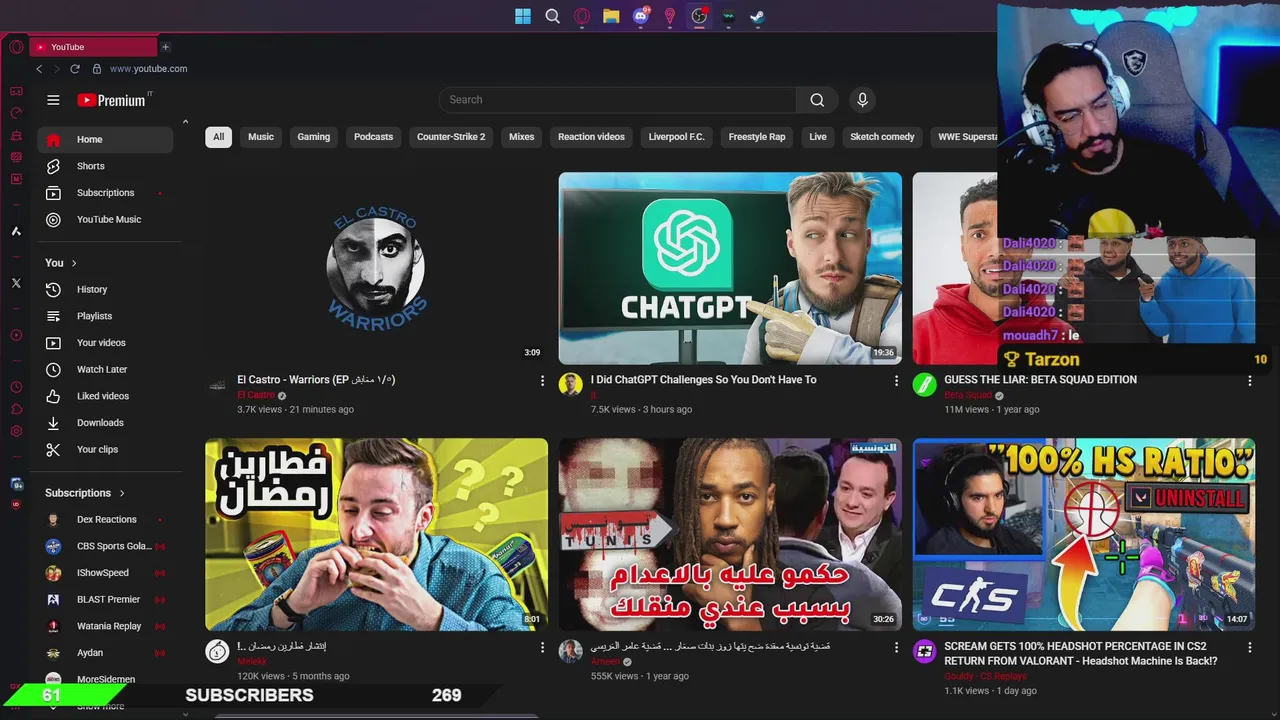
Task: Open the YouTube hamburger guide menu
Action: (x=53, y=100)
